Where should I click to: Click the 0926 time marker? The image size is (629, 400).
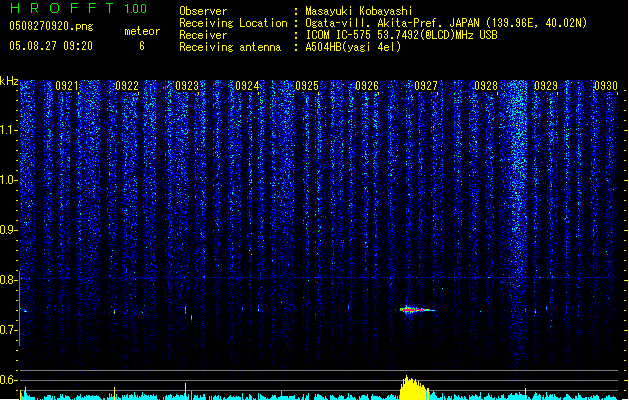pos(367,86)
